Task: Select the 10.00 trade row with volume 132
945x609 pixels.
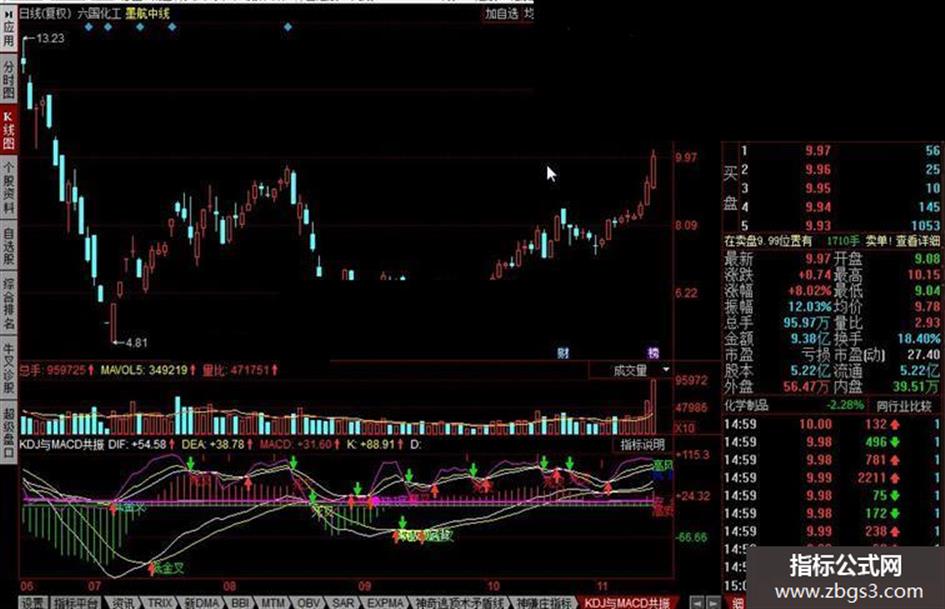Action: 832,424
